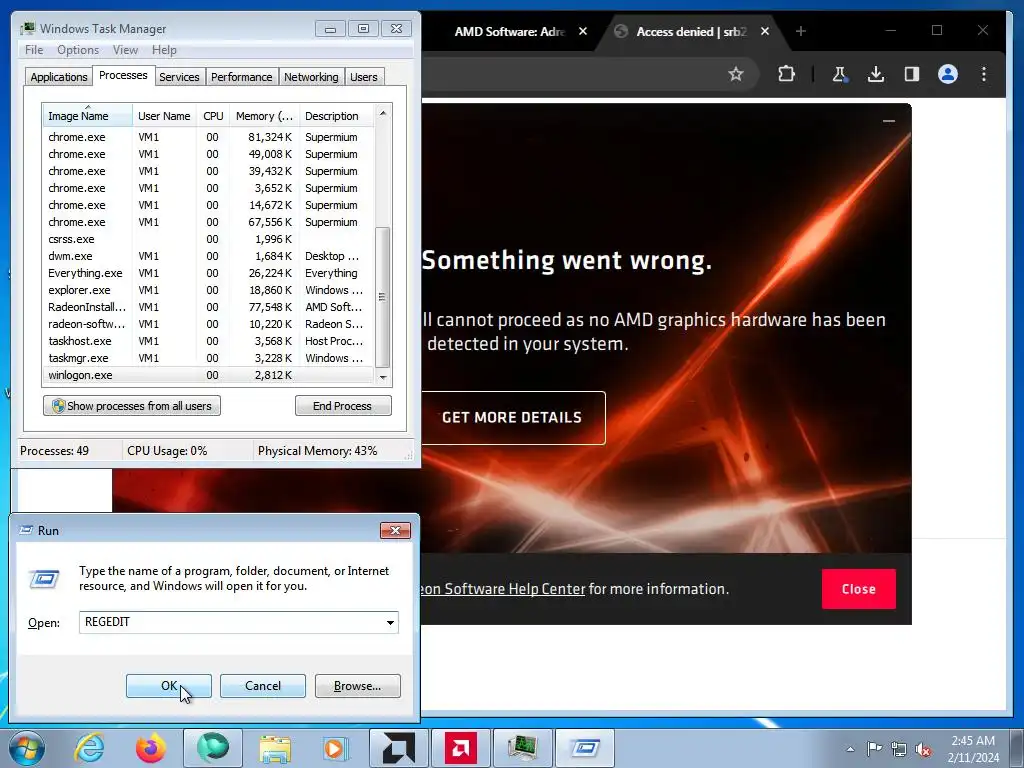The height and width of the screenshot is (768, 1024).
Task: Expand the Run dialog Open dropdown
Action: coord(390,622)
